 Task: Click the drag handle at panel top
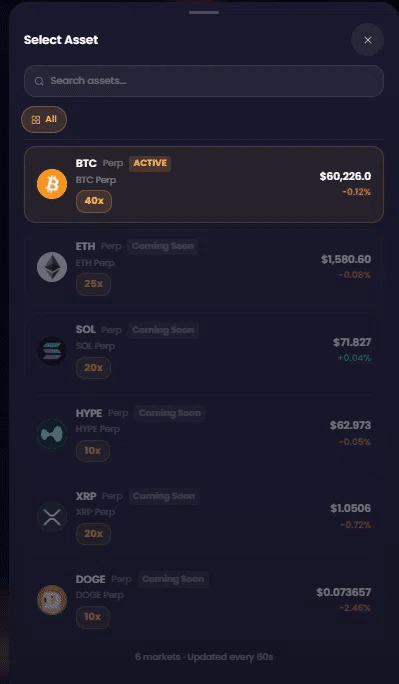204,12
